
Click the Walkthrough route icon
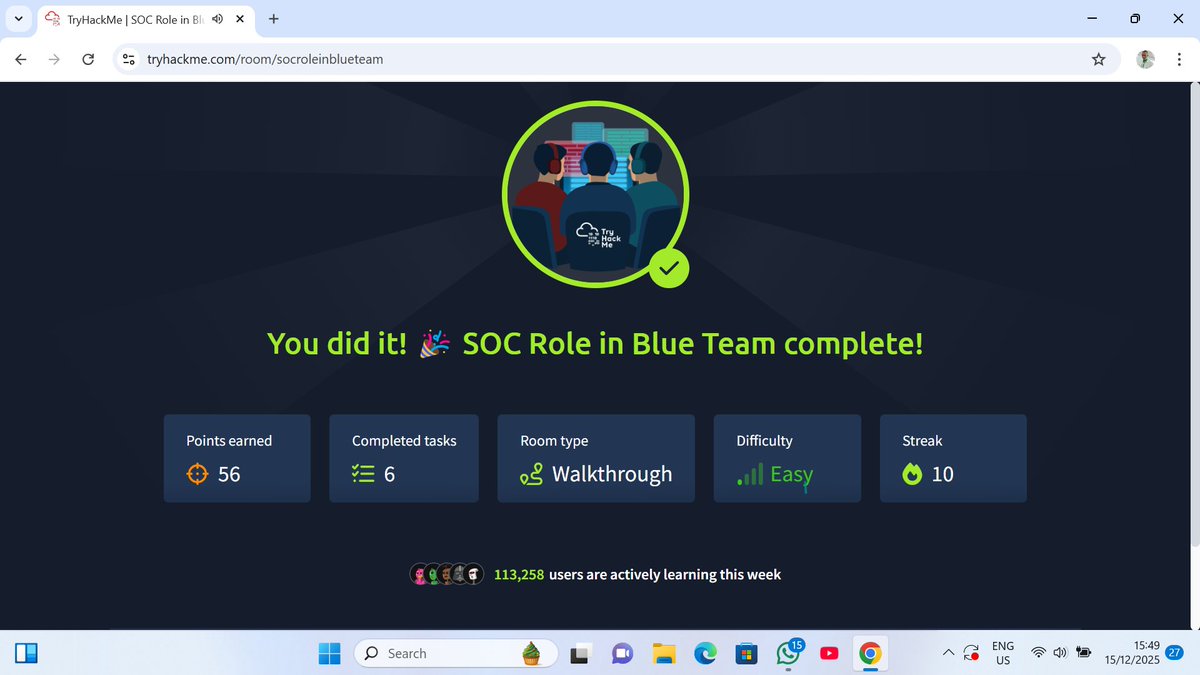pyautogui.click(x=532, y=475)
